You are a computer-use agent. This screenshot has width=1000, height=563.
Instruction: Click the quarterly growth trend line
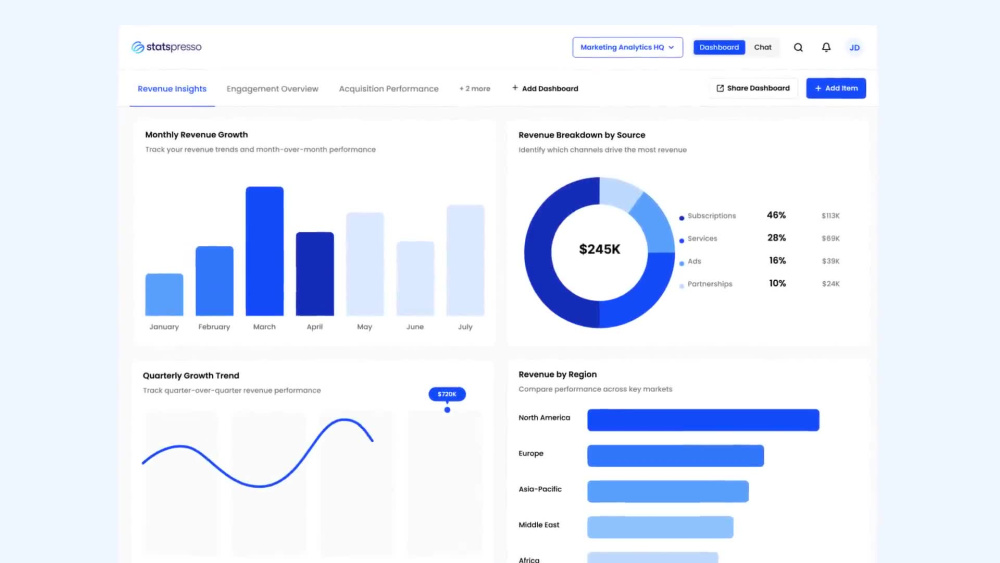(x=258, y=452)
